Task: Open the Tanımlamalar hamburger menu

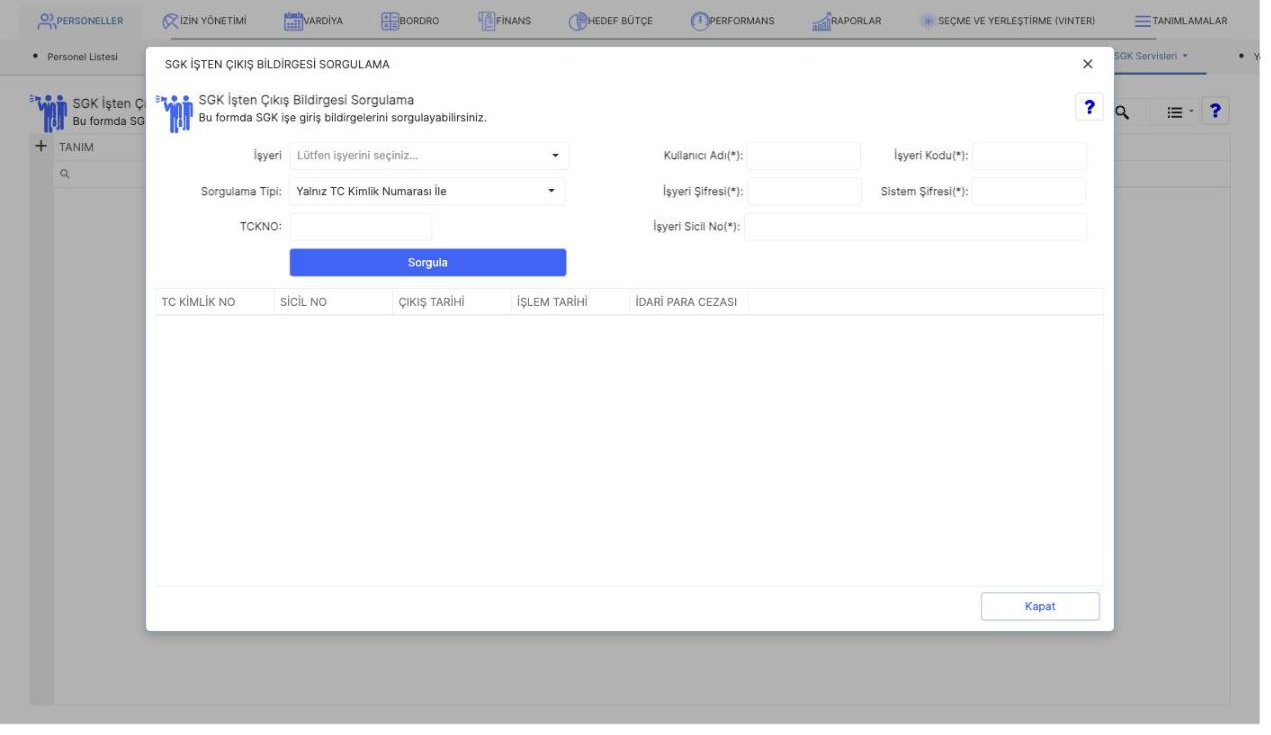Action: pyautogui.click(x=1181, y=21)
